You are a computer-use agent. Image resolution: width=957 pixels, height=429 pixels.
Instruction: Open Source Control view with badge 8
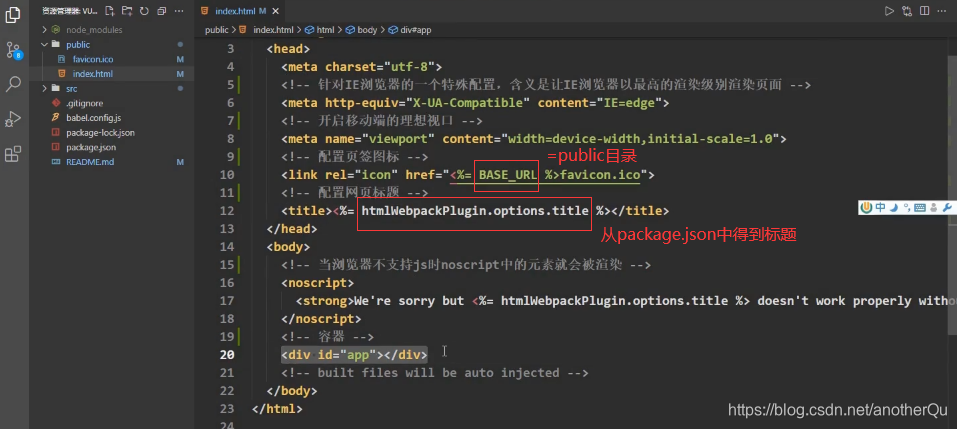coord(13,50)
